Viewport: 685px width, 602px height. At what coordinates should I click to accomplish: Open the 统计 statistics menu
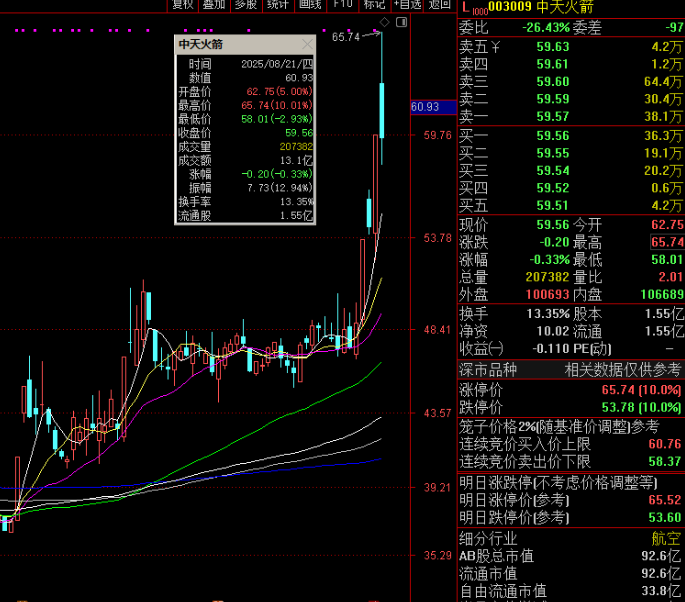[278, 5]
